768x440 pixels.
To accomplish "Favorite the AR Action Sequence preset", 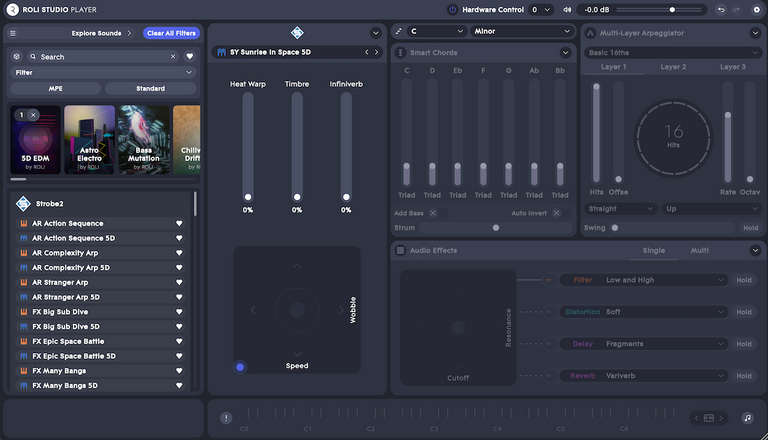I will pos(179,223).
